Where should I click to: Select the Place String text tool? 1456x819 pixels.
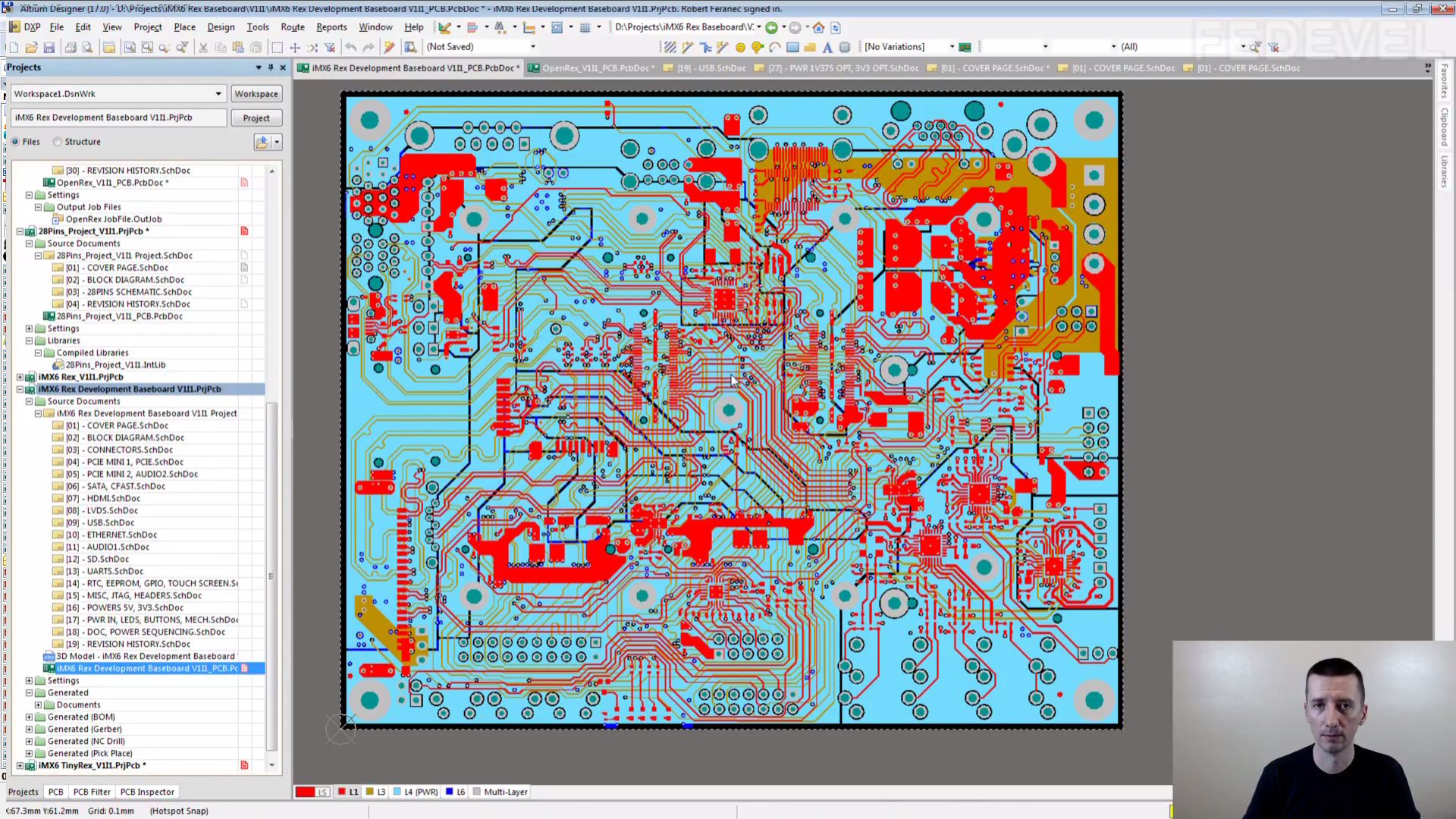tap(827, 48)
